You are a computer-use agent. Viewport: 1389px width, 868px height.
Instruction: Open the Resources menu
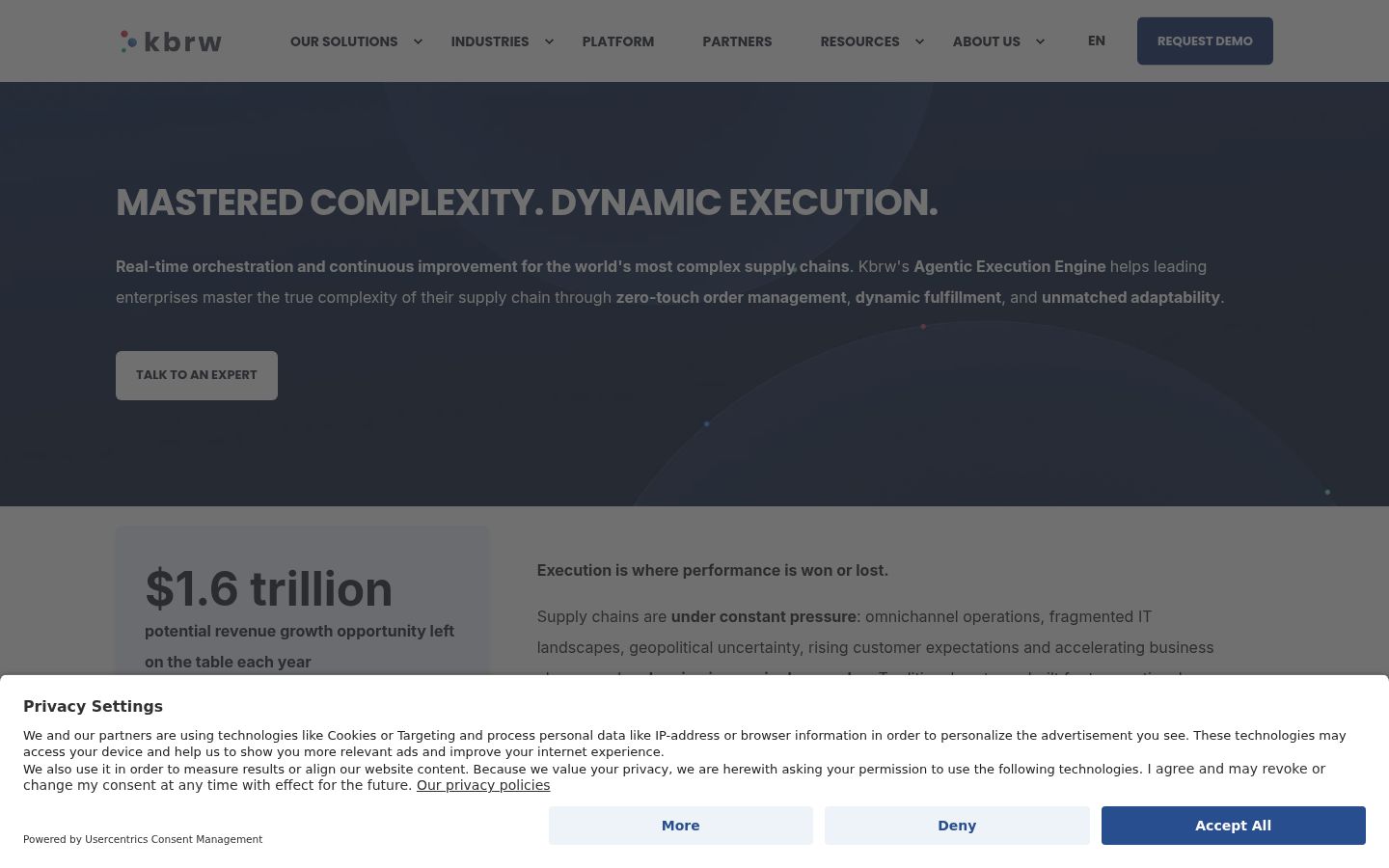click(x=859, y=41)
